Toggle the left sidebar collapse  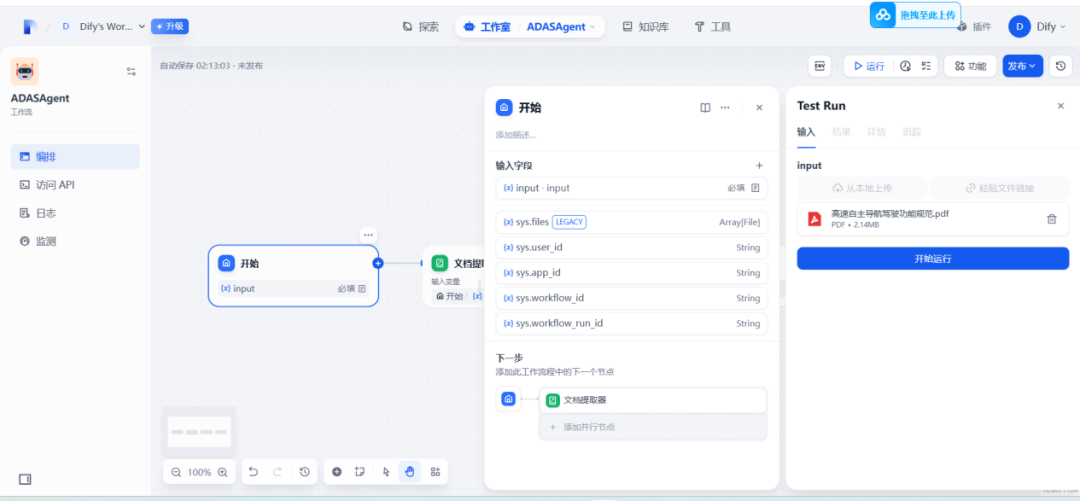click(25, 479)
